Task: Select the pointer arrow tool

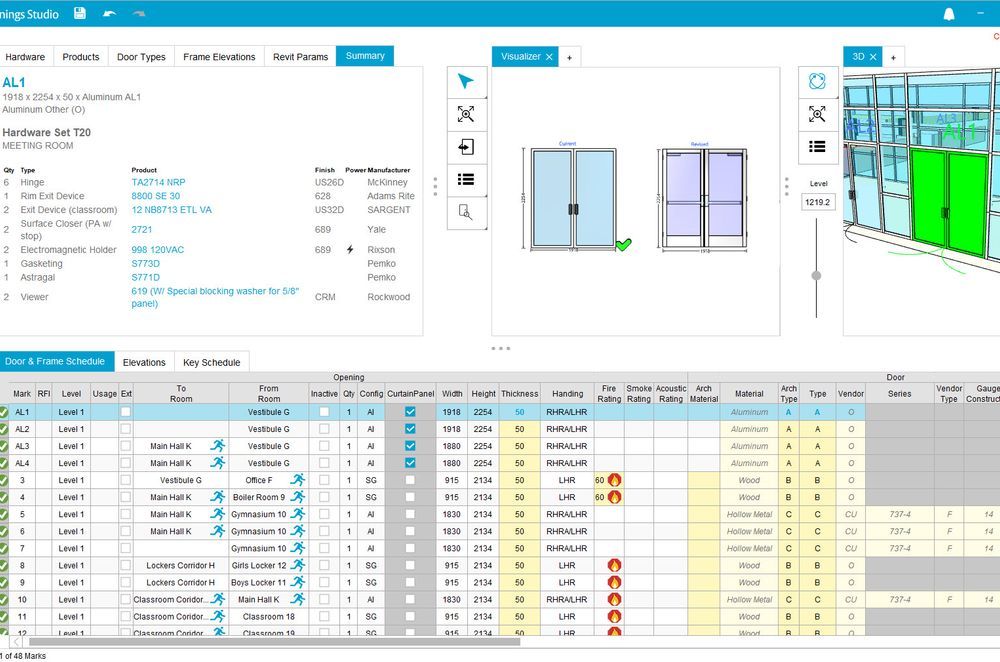Action: [466, 82]
